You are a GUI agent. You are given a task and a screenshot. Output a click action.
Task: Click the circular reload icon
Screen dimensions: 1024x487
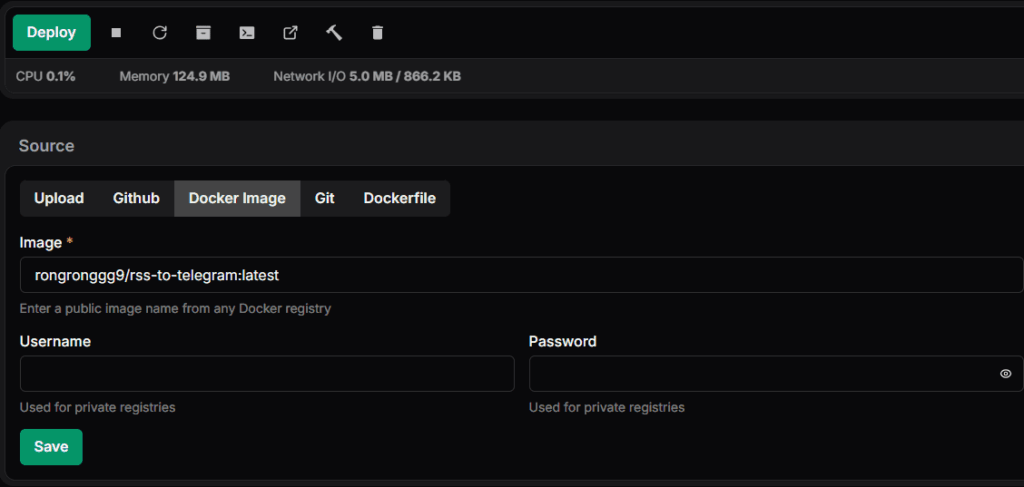pos(159,33)
